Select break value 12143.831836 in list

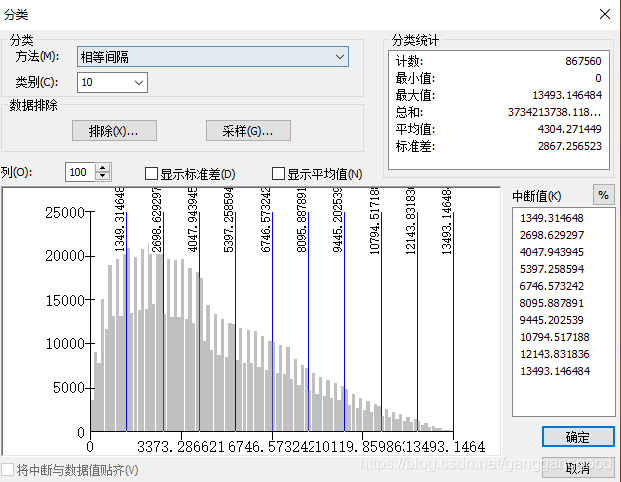point(554,354)
